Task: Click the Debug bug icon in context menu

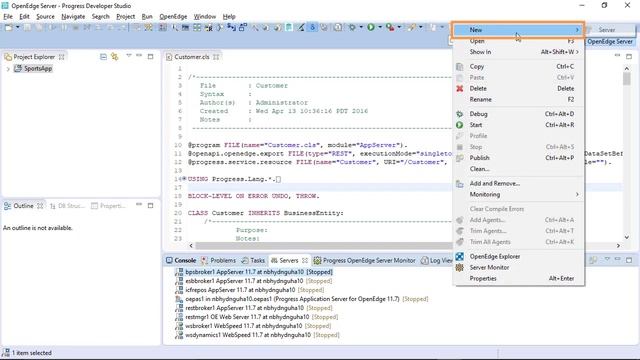Action: tap(460, 114)
